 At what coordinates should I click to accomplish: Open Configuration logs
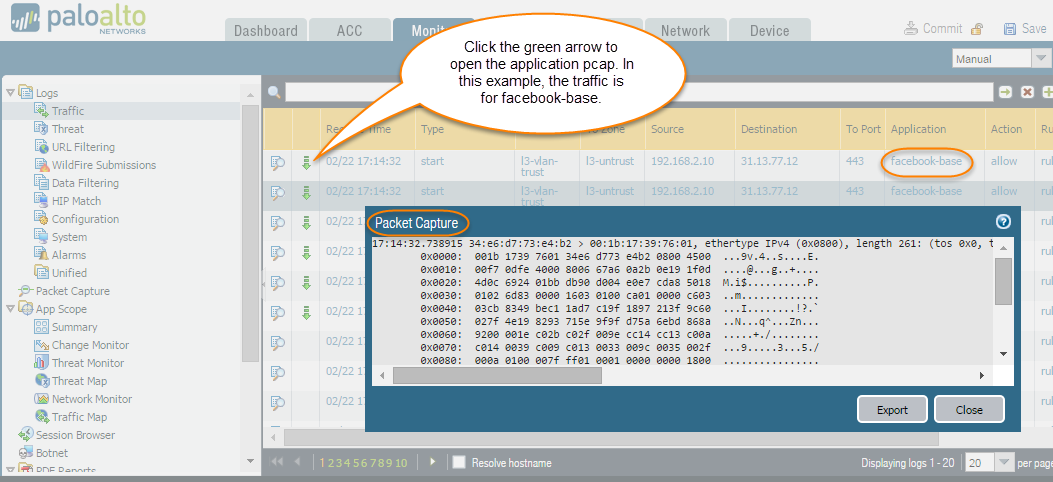[85, 219]
